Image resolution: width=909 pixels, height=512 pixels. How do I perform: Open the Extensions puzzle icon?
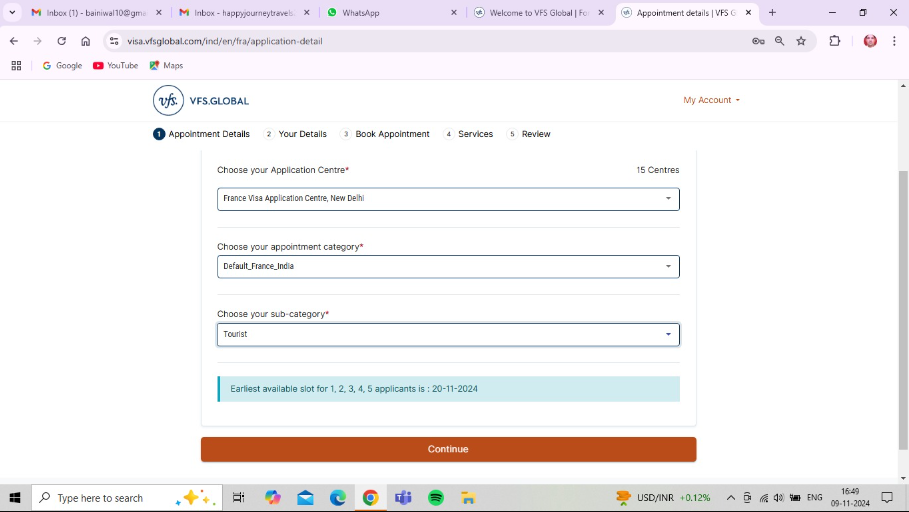835,41
